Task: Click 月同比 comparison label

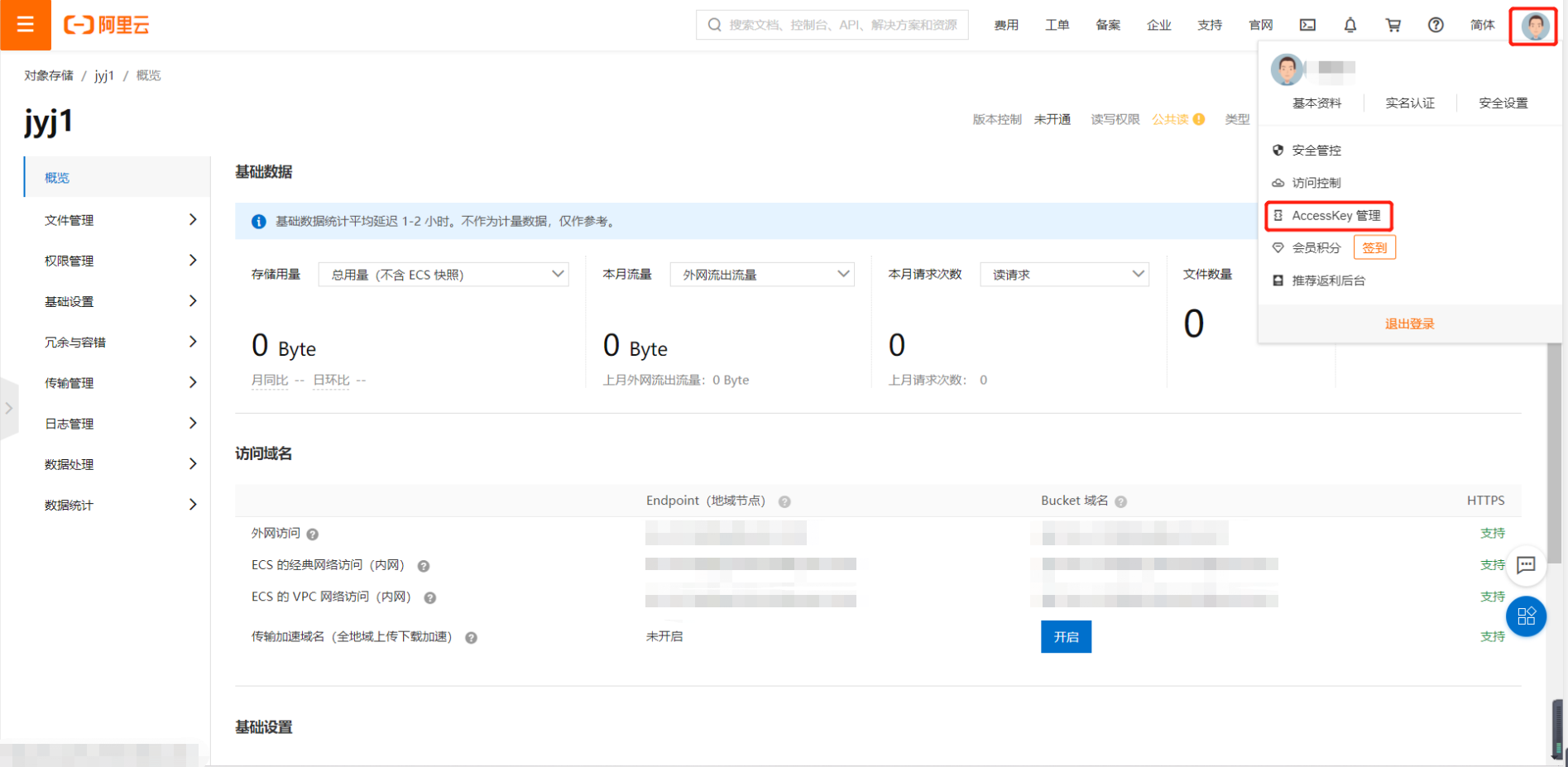Action: [270, 380]
